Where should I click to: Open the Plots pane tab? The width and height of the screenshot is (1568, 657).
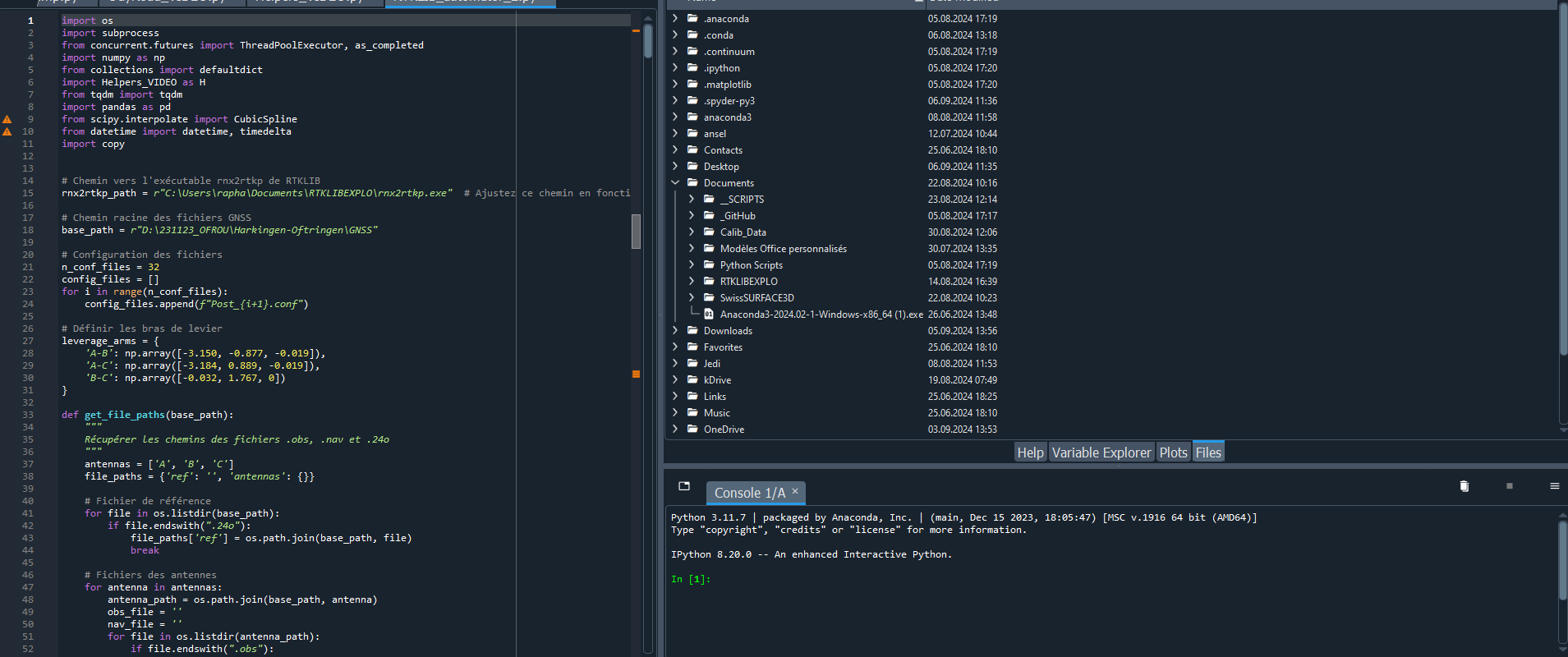(x=1173, y=453)
